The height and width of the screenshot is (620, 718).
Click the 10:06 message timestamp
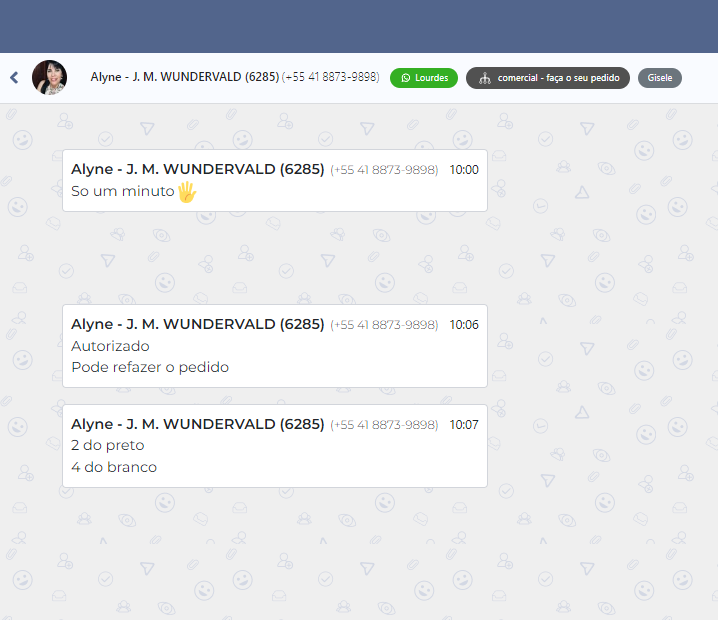[x=464, y=325]
